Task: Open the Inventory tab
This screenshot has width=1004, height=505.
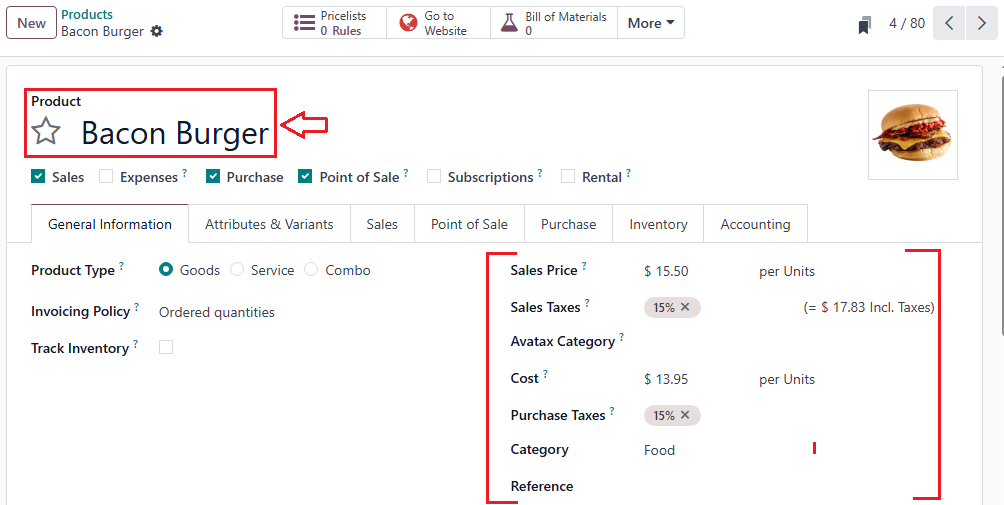Action: click(658, 224)
